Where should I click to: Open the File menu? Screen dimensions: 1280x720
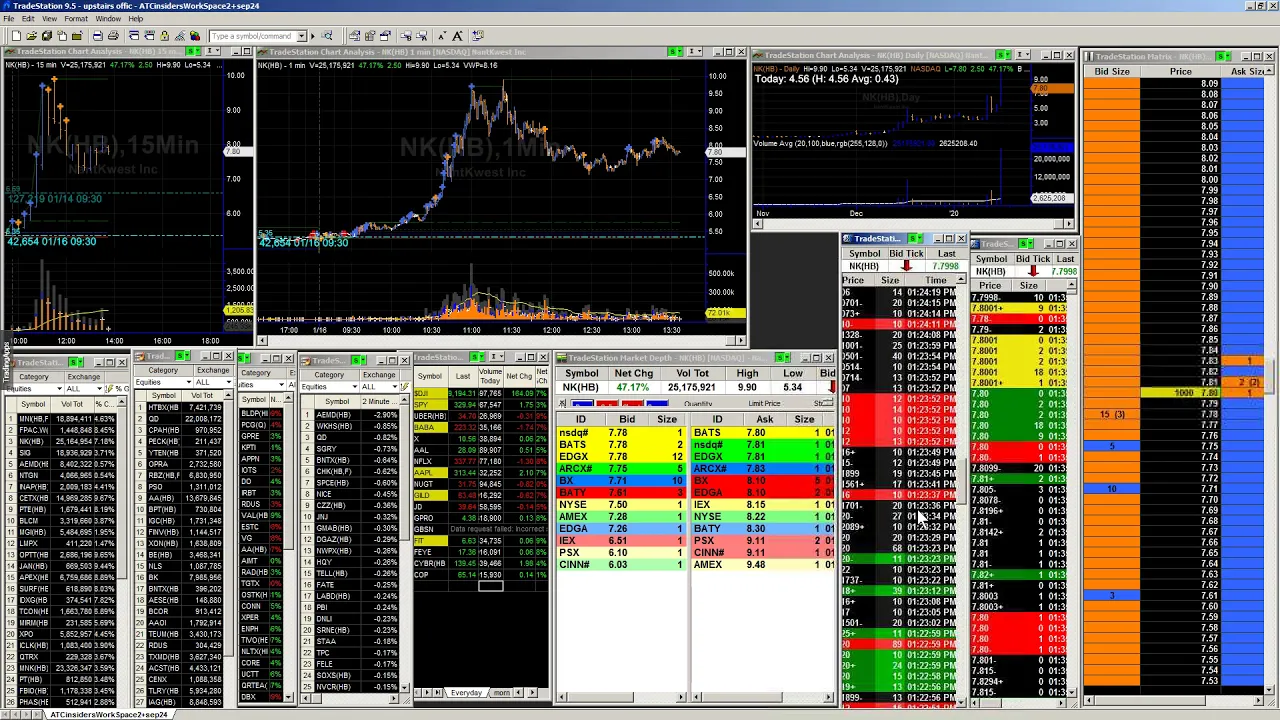click(8, 19)
